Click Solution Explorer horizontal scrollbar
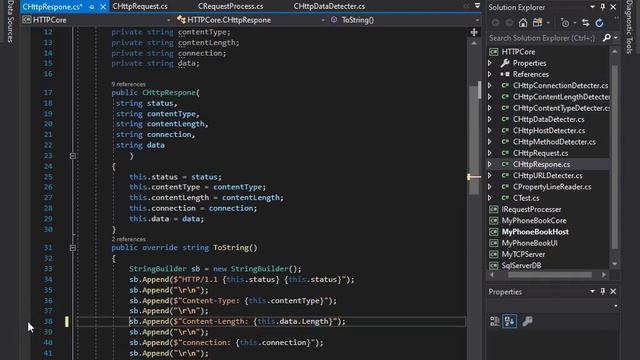This screenshot has height=360, width=640. coord(549,275)
